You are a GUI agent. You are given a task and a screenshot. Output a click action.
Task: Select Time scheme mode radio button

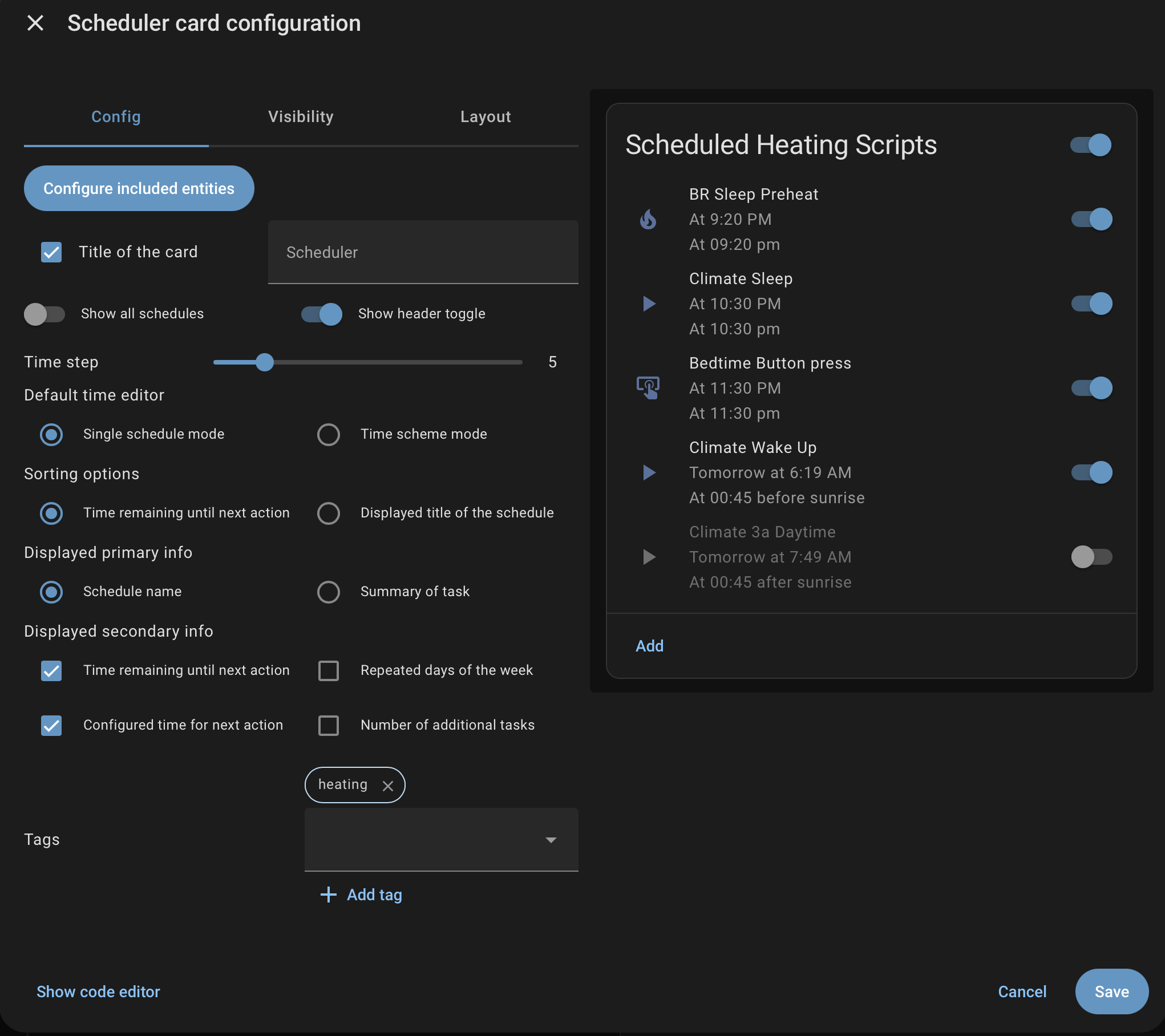click(x=329, y=435)
